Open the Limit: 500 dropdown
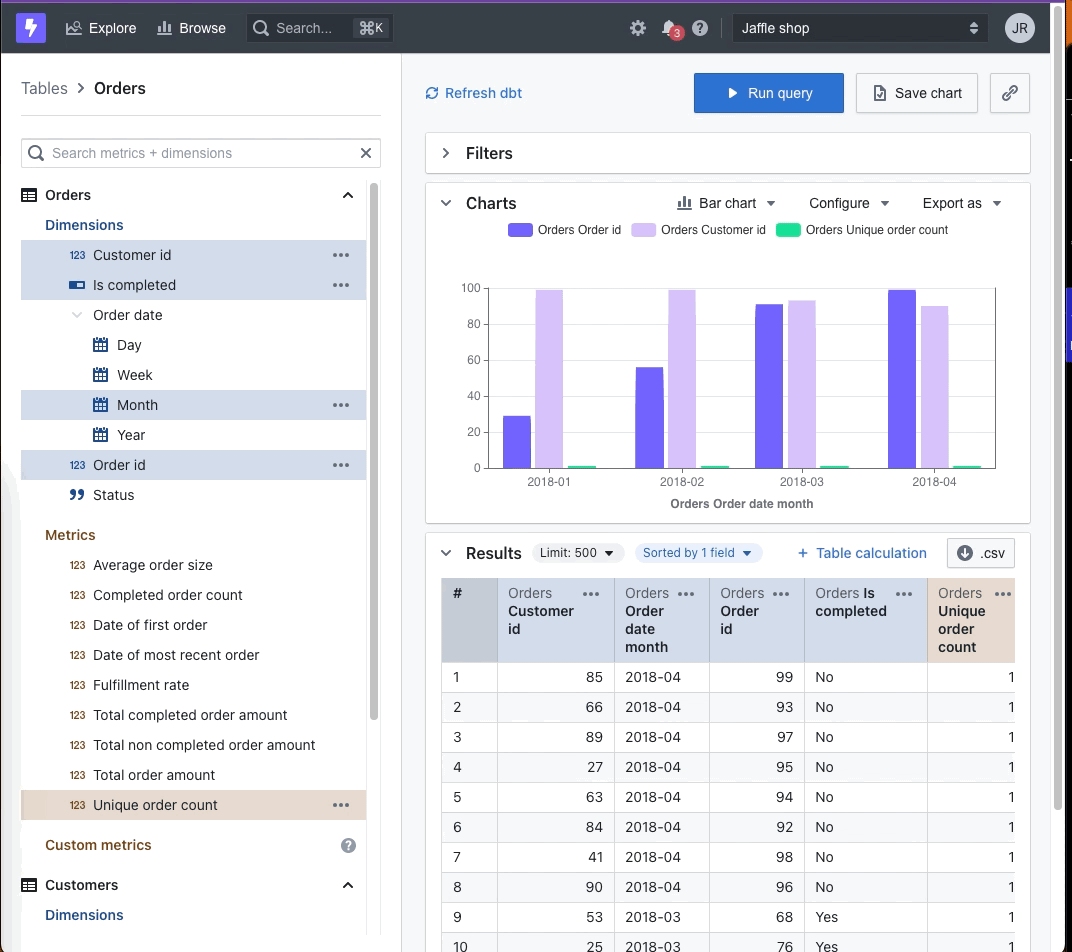This screenshot has width=1072, height=952. pyautogui.click(x=577, y=553)
